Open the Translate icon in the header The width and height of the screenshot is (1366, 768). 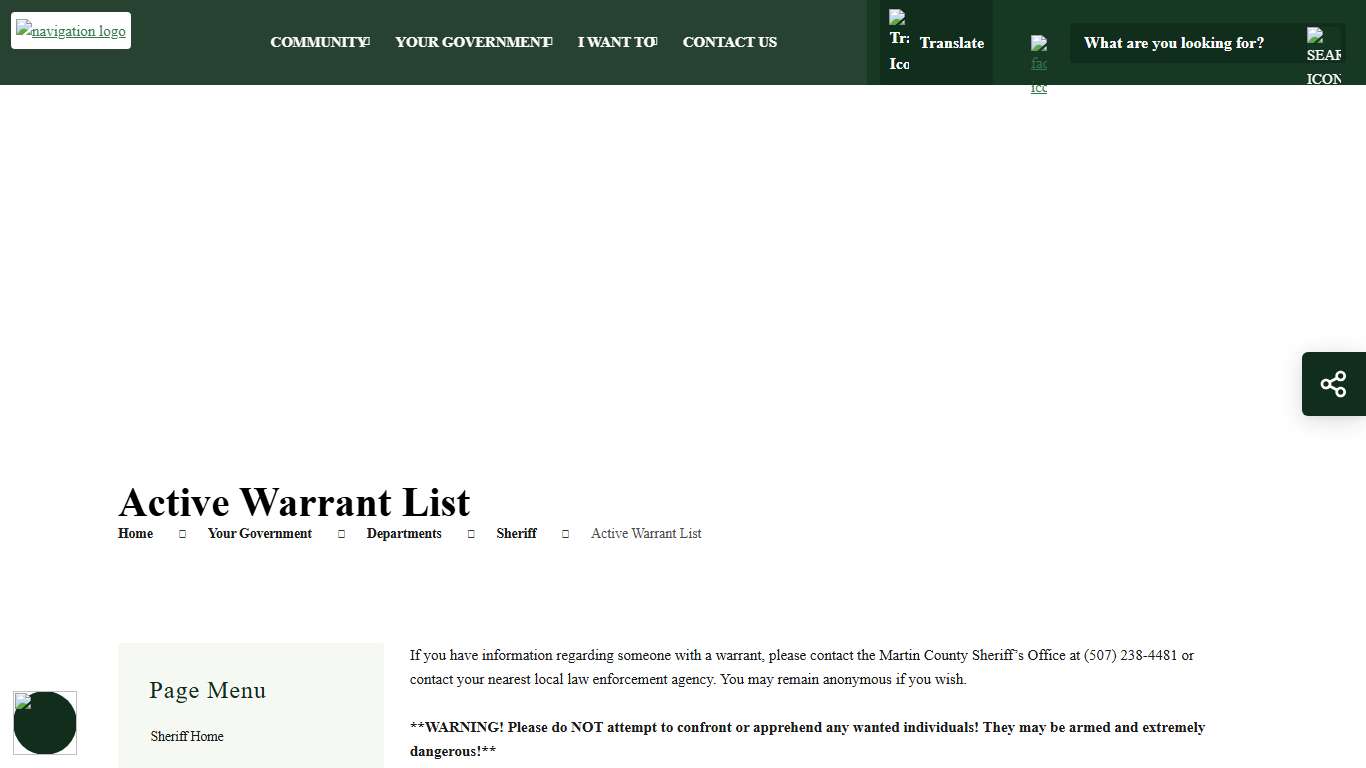pyautogui.click(x=899, y=42)
